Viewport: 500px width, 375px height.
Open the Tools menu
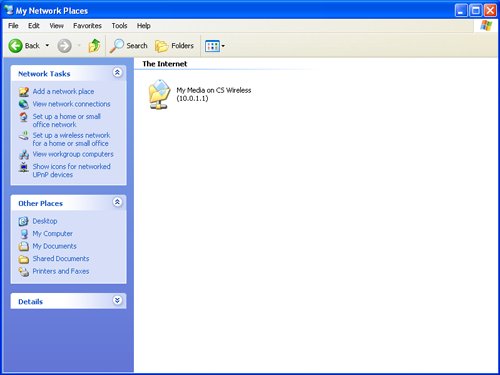119,26
